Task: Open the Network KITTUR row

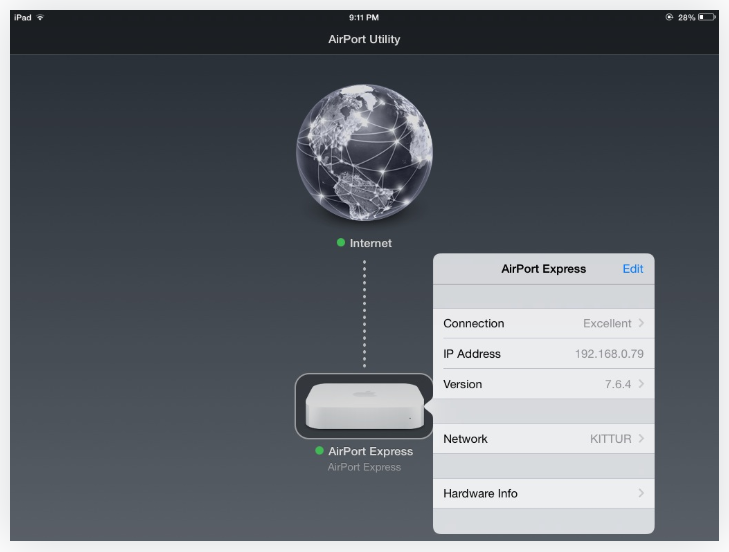Action: (543, 439)
